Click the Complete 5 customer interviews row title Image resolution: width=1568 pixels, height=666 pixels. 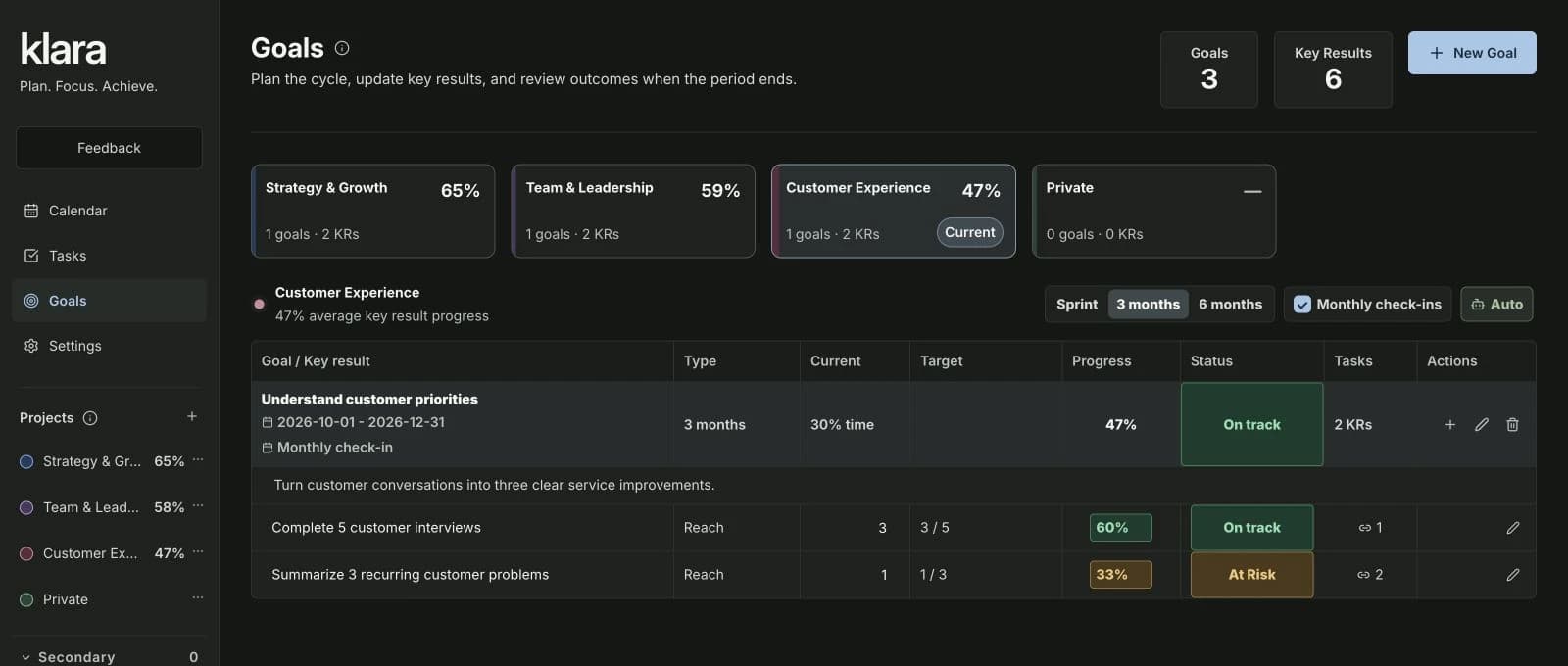pos(376,528)
